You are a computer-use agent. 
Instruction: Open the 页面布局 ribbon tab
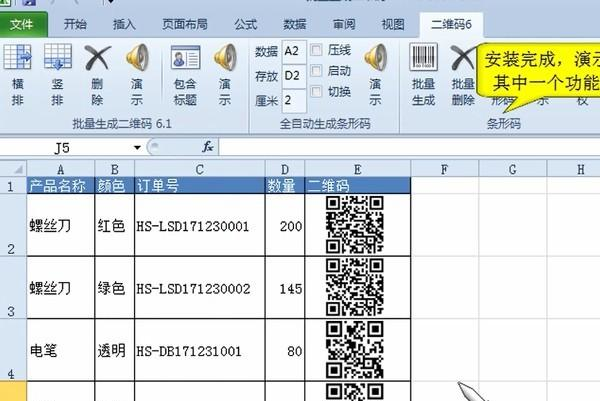pos(185,25)
